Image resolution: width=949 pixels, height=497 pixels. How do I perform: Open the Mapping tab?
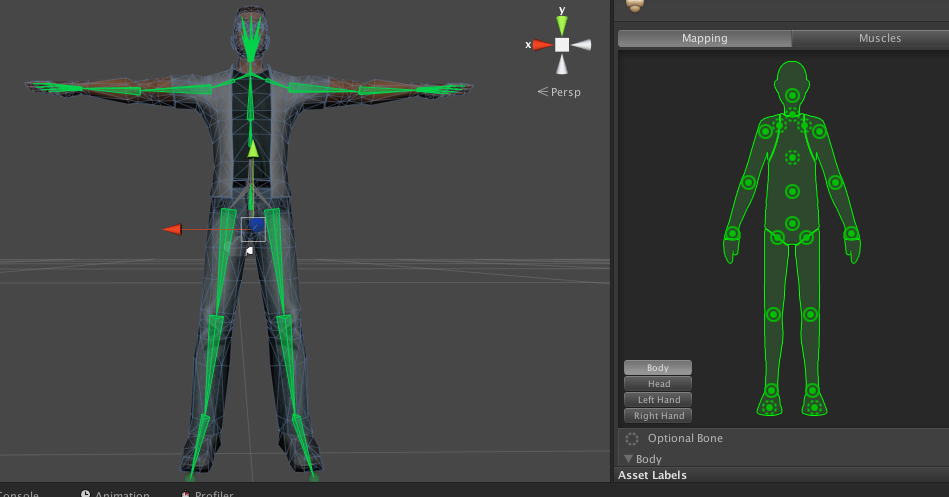click(704, 38)
